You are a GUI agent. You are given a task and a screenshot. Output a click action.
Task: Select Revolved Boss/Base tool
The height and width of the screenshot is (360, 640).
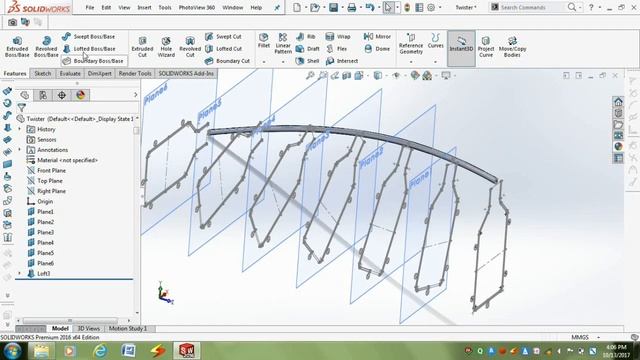(x=46, y=47)
